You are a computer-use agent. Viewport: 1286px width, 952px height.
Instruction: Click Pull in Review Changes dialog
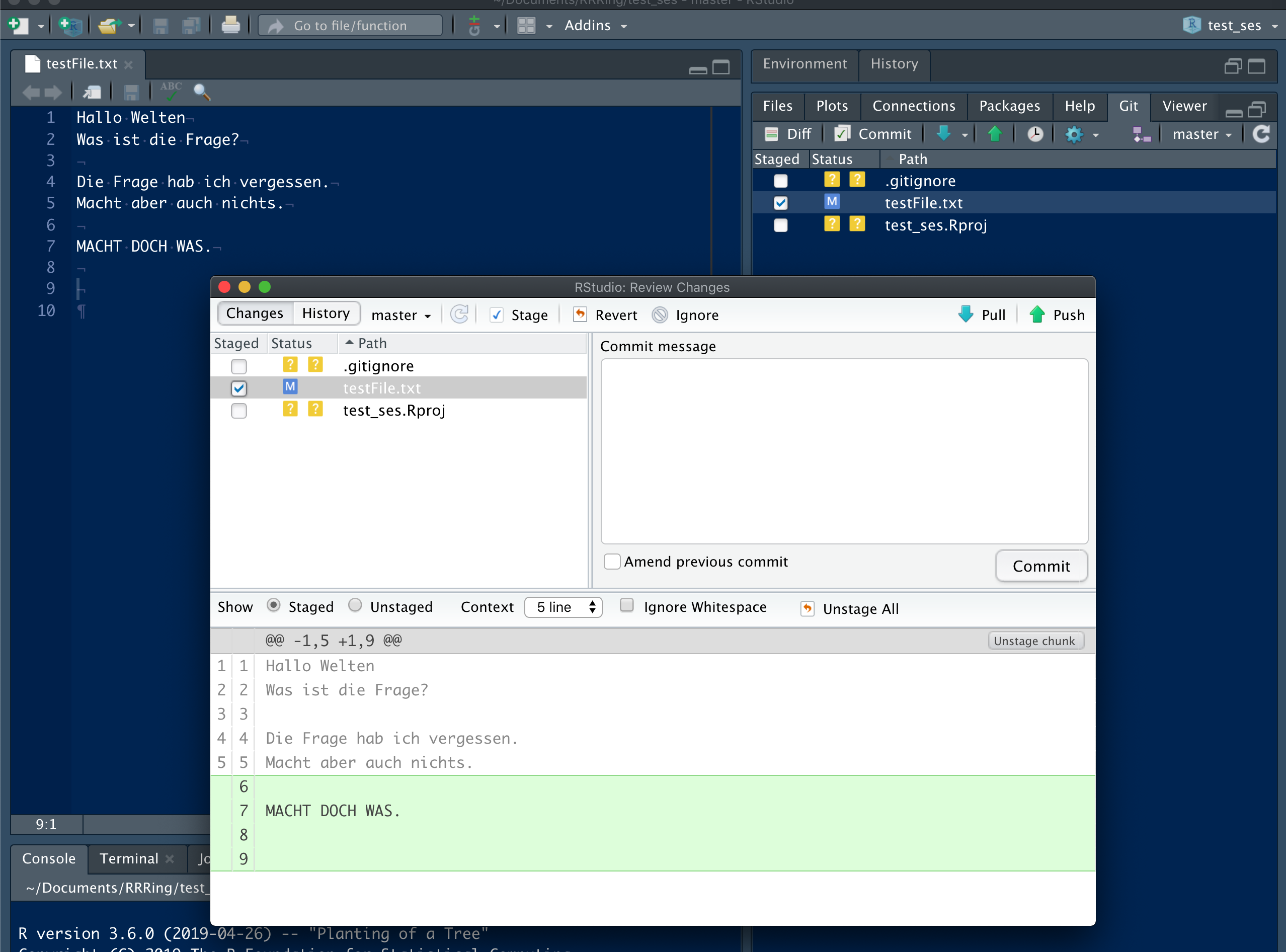tap(982, 315)
